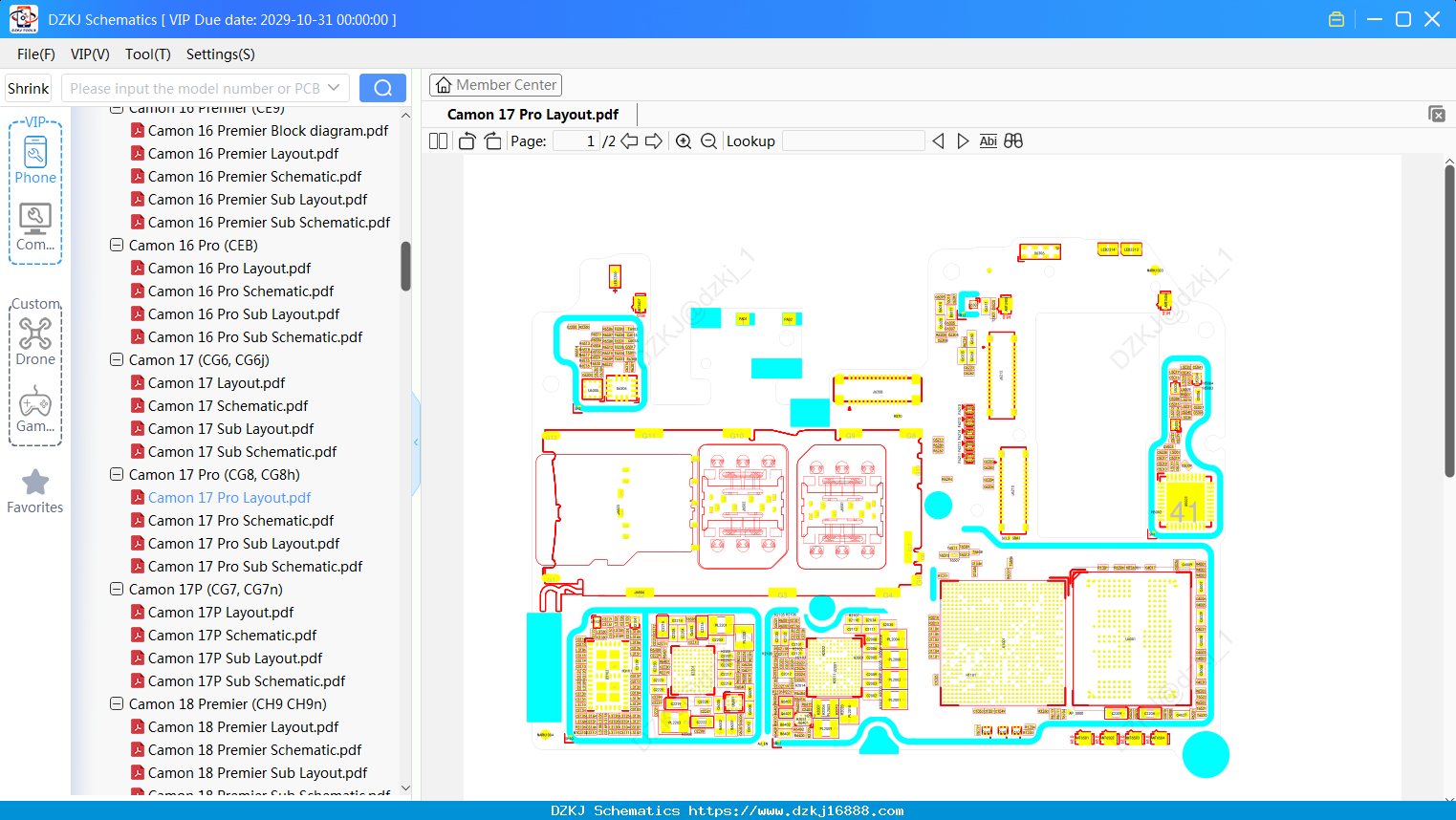
Task: Click the document view scrollbar thumb
Action: pyautogui.click(x=1449, y=321)
